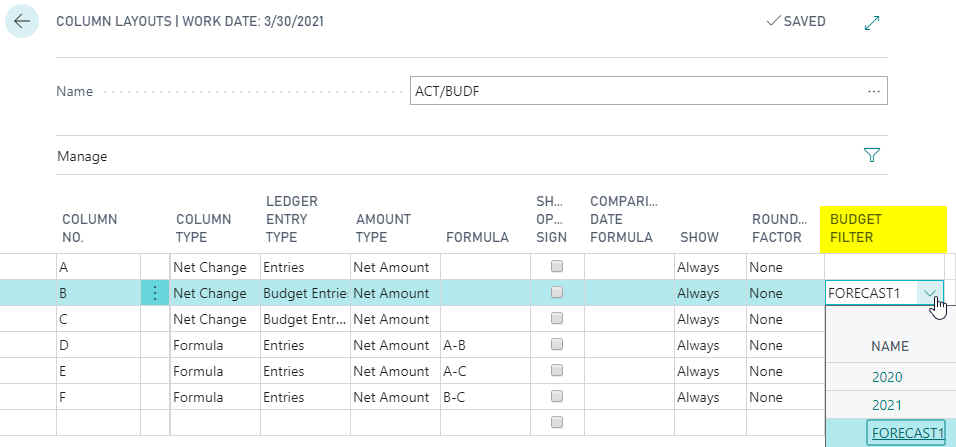Choose FORECAST1 in the budget dropdown list
This screenshot has width=956, height=447.
click(x=906, y=432)
